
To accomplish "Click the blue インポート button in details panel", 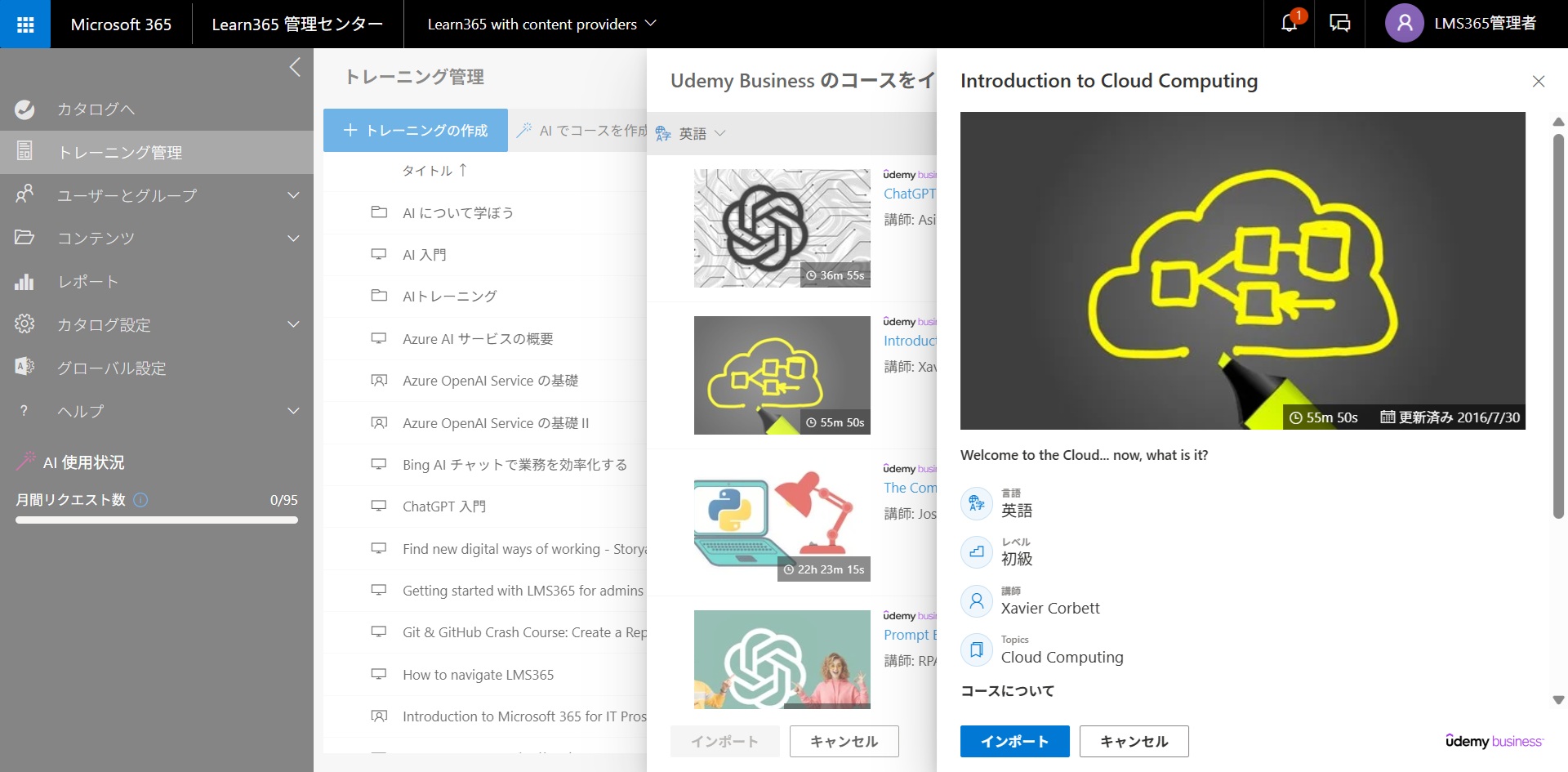I will [x=1014, y=741].
